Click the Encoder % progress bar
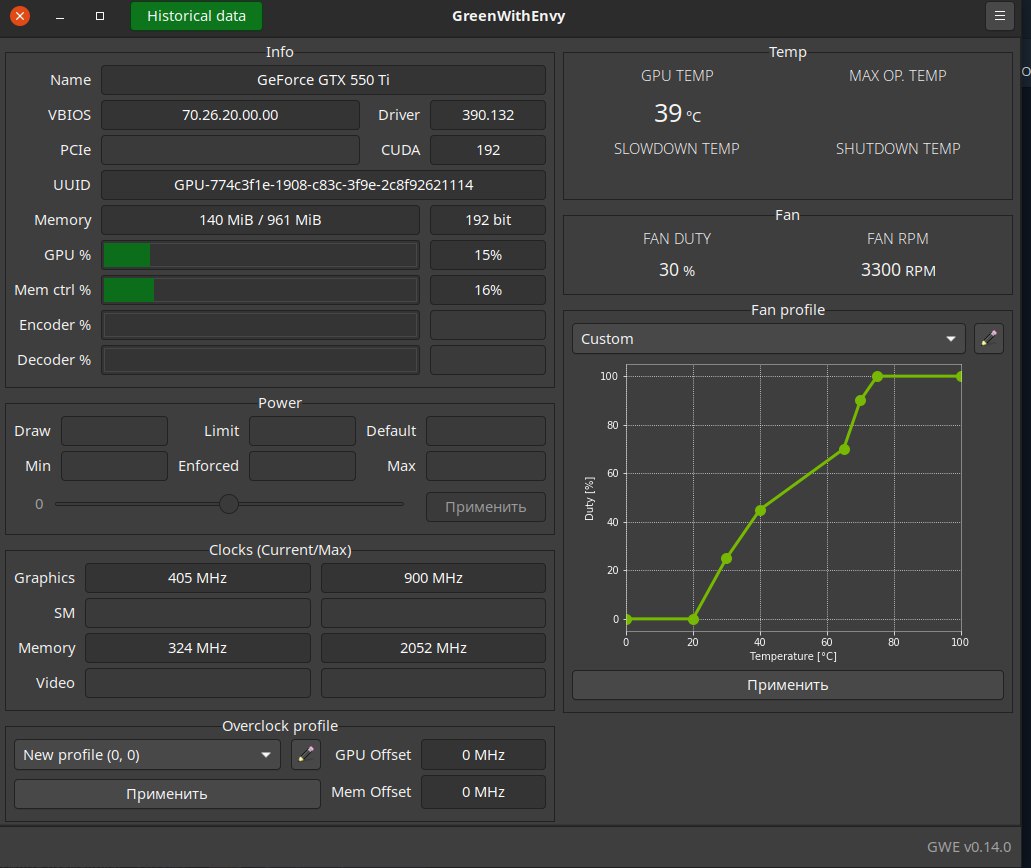Image resolution: width=1031 pixels, height=868 pixels. [260, 325]
